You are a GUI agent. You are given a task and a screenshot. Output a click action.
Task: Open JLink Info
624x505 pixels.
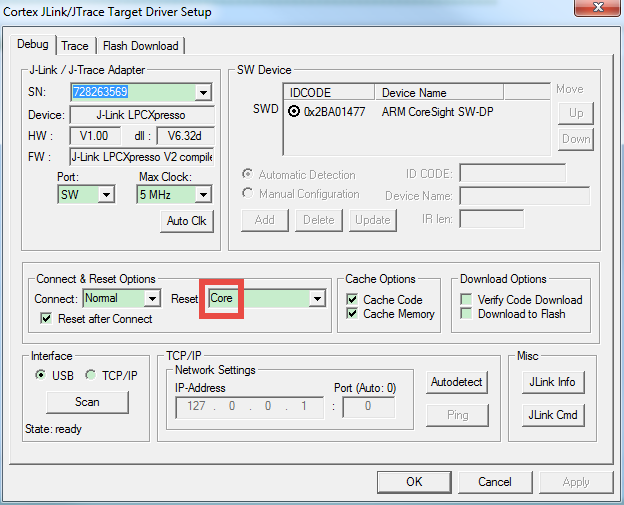point(552,382)
